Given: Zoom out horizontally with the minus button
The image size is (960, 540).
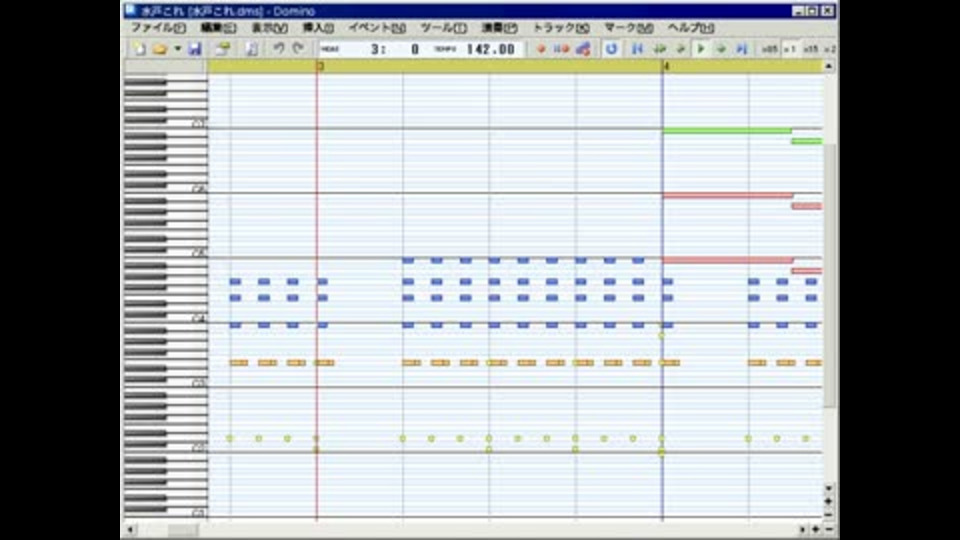Looking at the screenshot, I should [829, 530].
